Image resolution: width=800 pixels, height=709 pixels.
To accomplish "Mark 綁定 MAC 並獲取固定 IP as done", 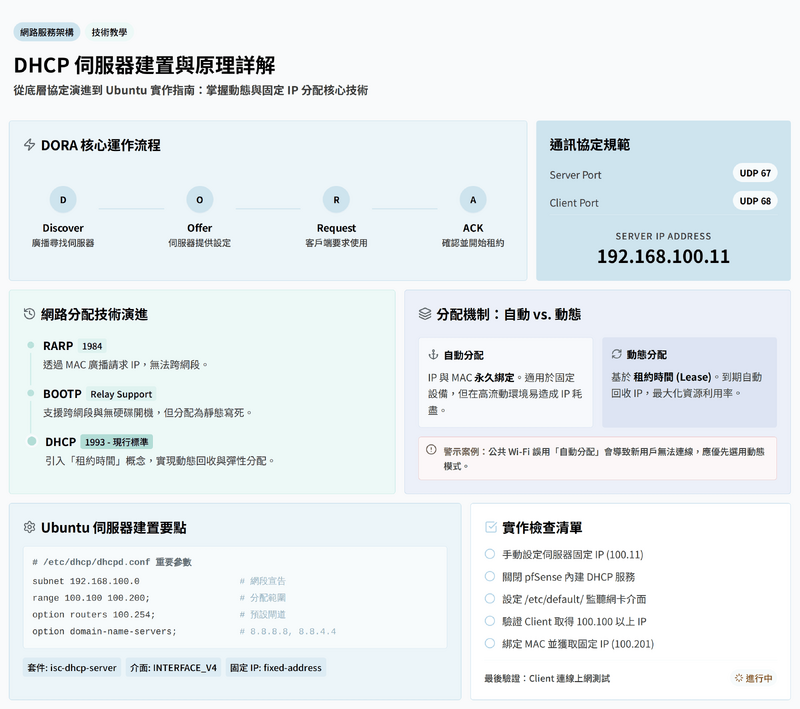I will coord(490,645).
